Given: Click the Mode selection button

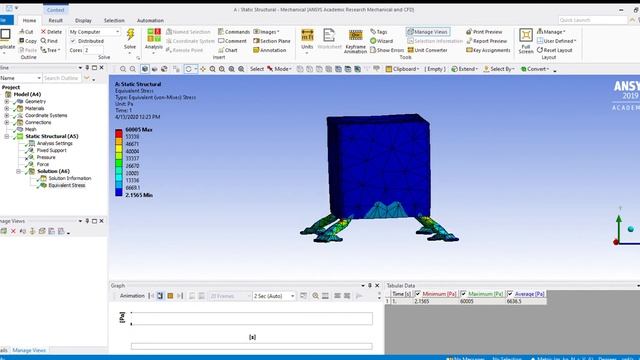Looking at the screenshot, I should pos(279,69).
